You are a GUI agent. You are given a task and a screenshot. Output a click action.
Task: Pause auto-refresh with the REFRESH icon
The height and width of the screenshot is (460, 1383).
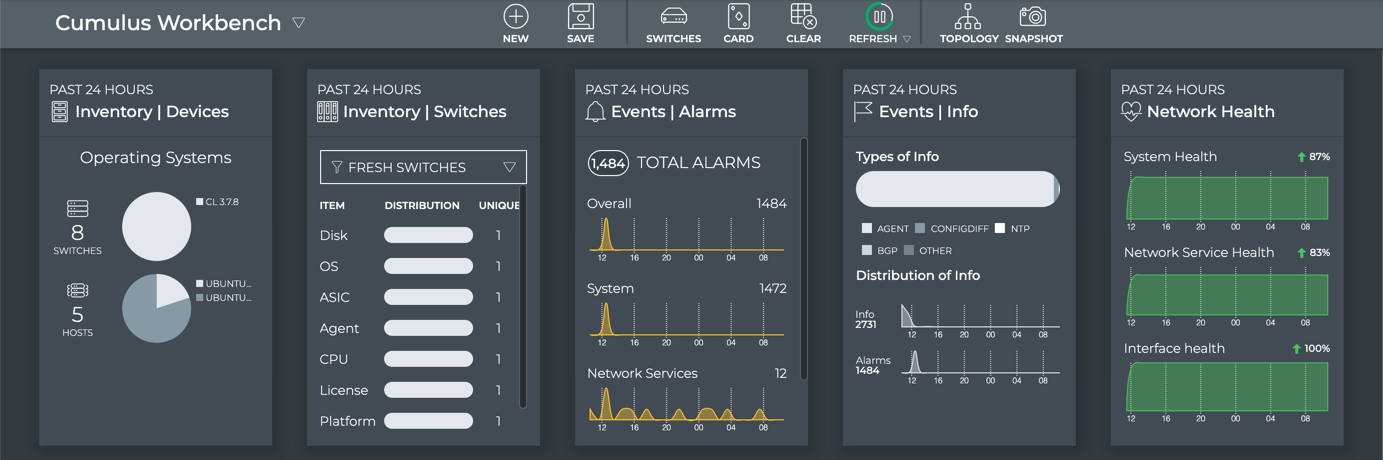[879, 17]
